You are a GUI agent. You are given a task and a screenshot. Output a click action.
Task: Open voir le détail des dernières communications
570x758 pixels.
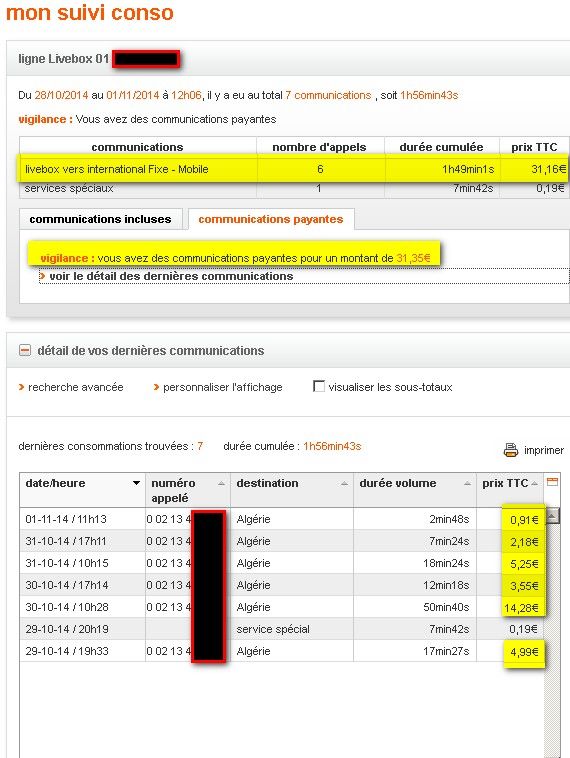click(x=171, y=276)
